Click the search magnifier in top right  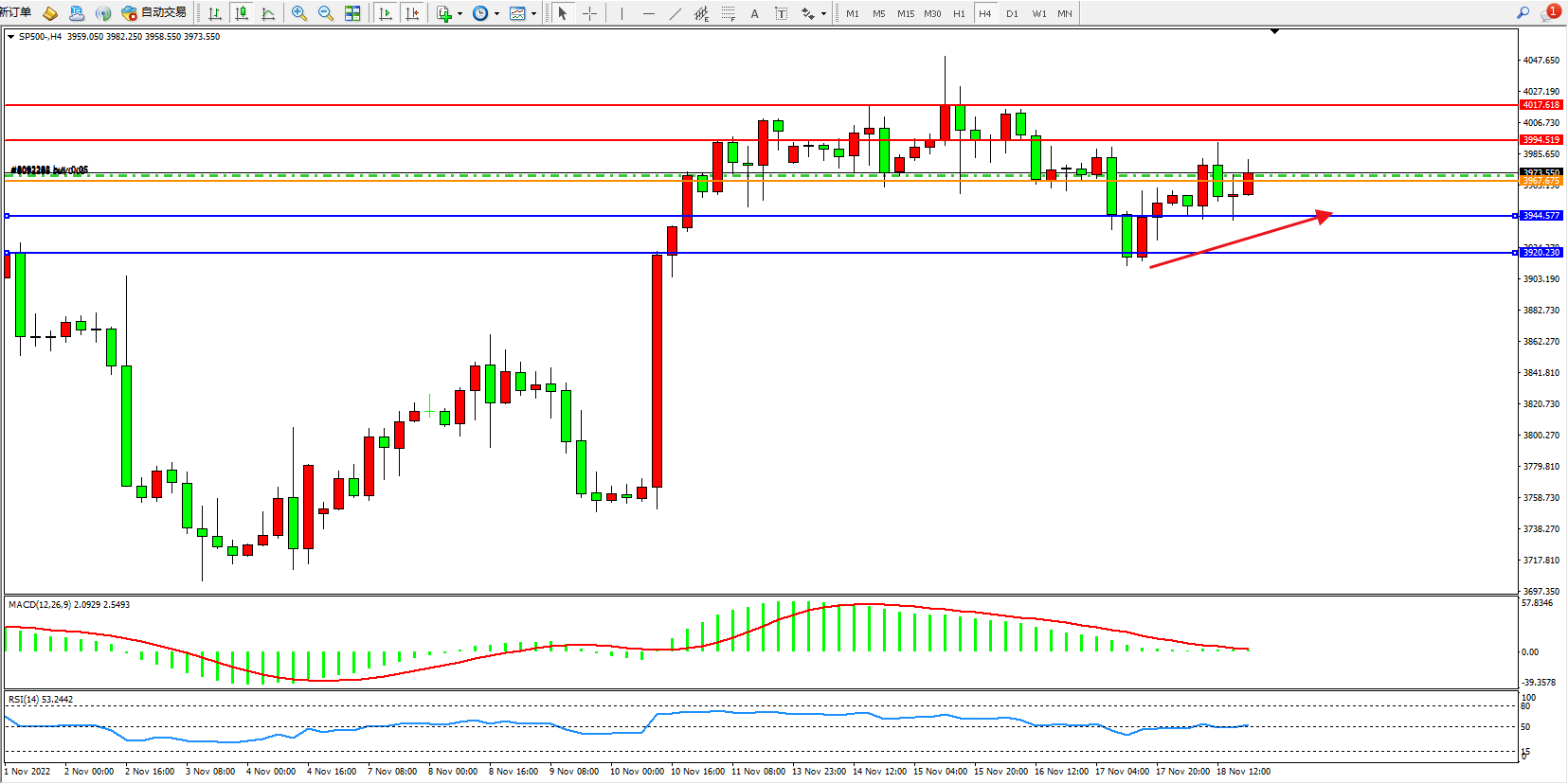point(1523,13)
